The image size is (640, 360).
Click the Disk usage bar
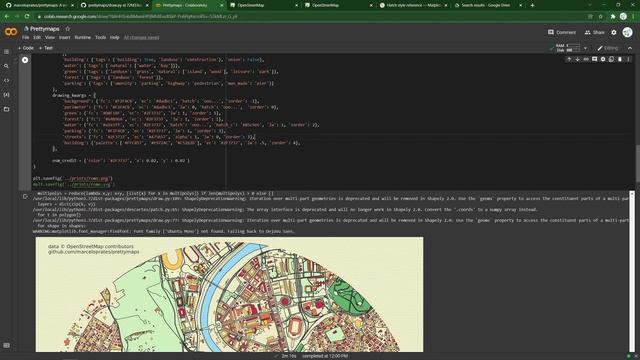[x=573, y=50]
